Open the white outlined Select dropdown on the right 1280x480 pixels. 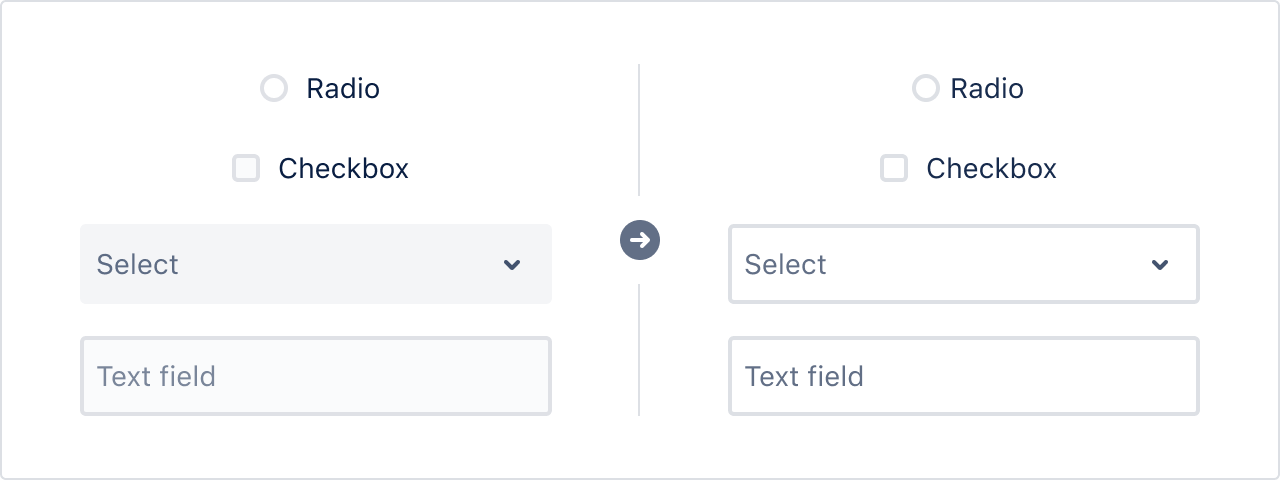tap(964, 264)
